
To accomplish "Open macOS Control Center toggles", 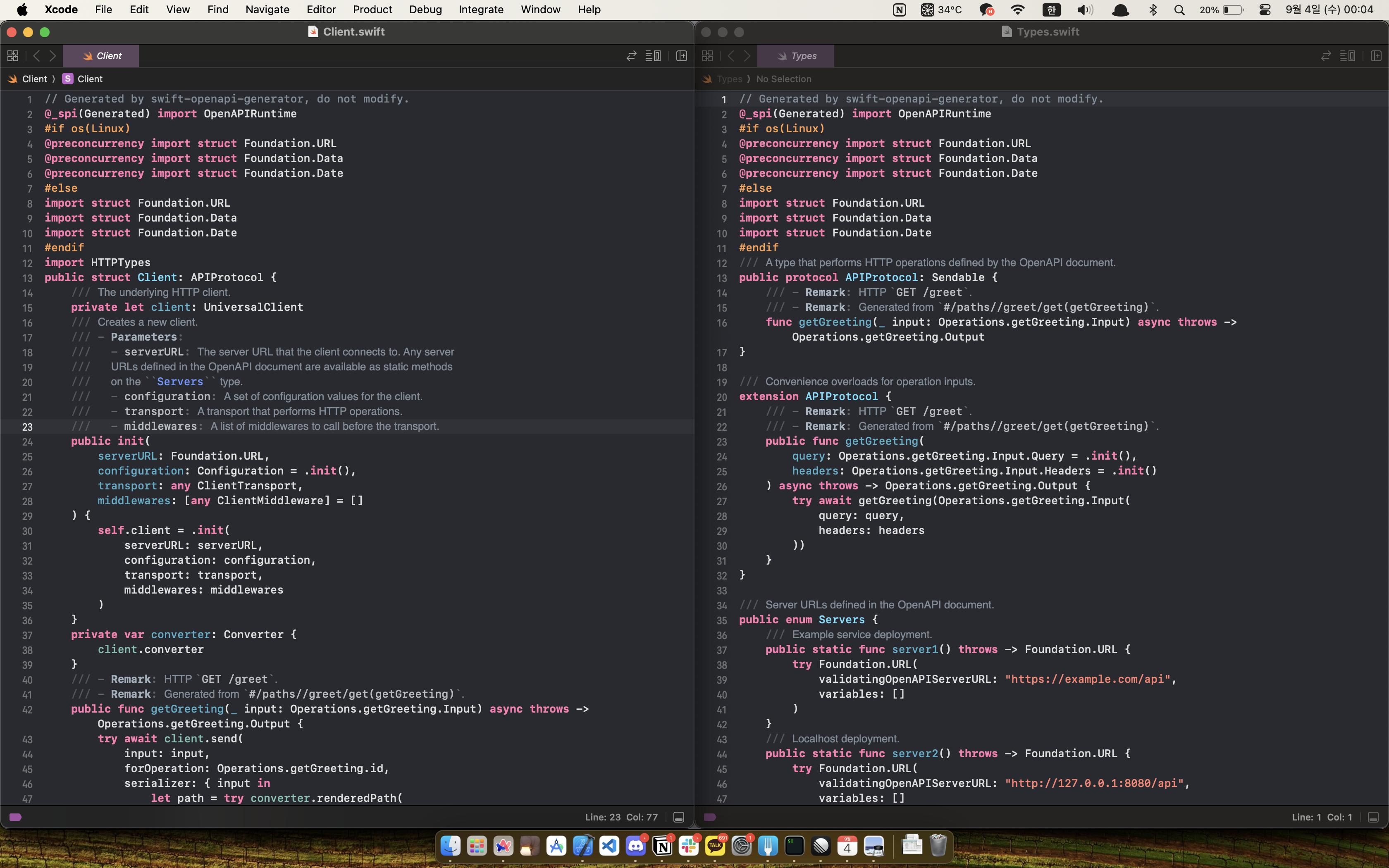I will tap(1265, 10).
